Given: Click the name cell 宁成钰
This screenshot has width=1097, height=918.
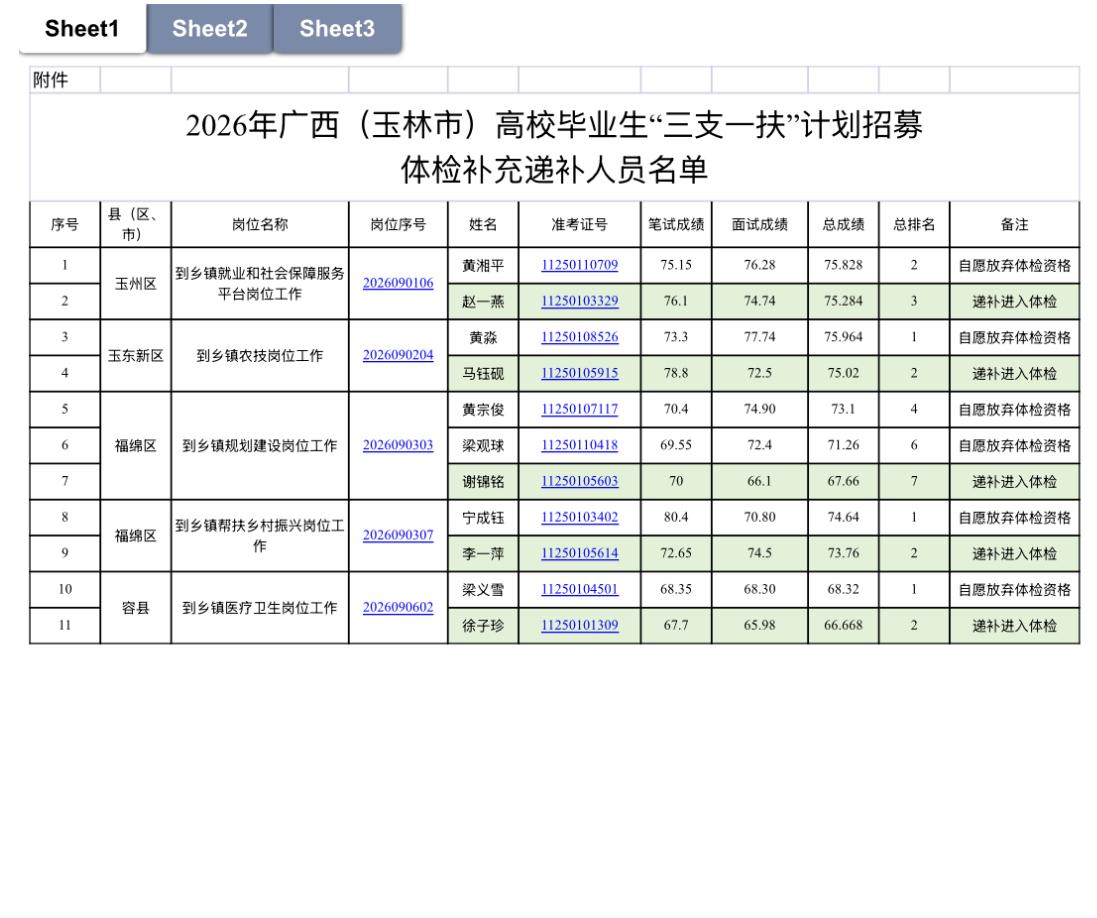Looking at the screenshot, I should [x=483, y=517].
